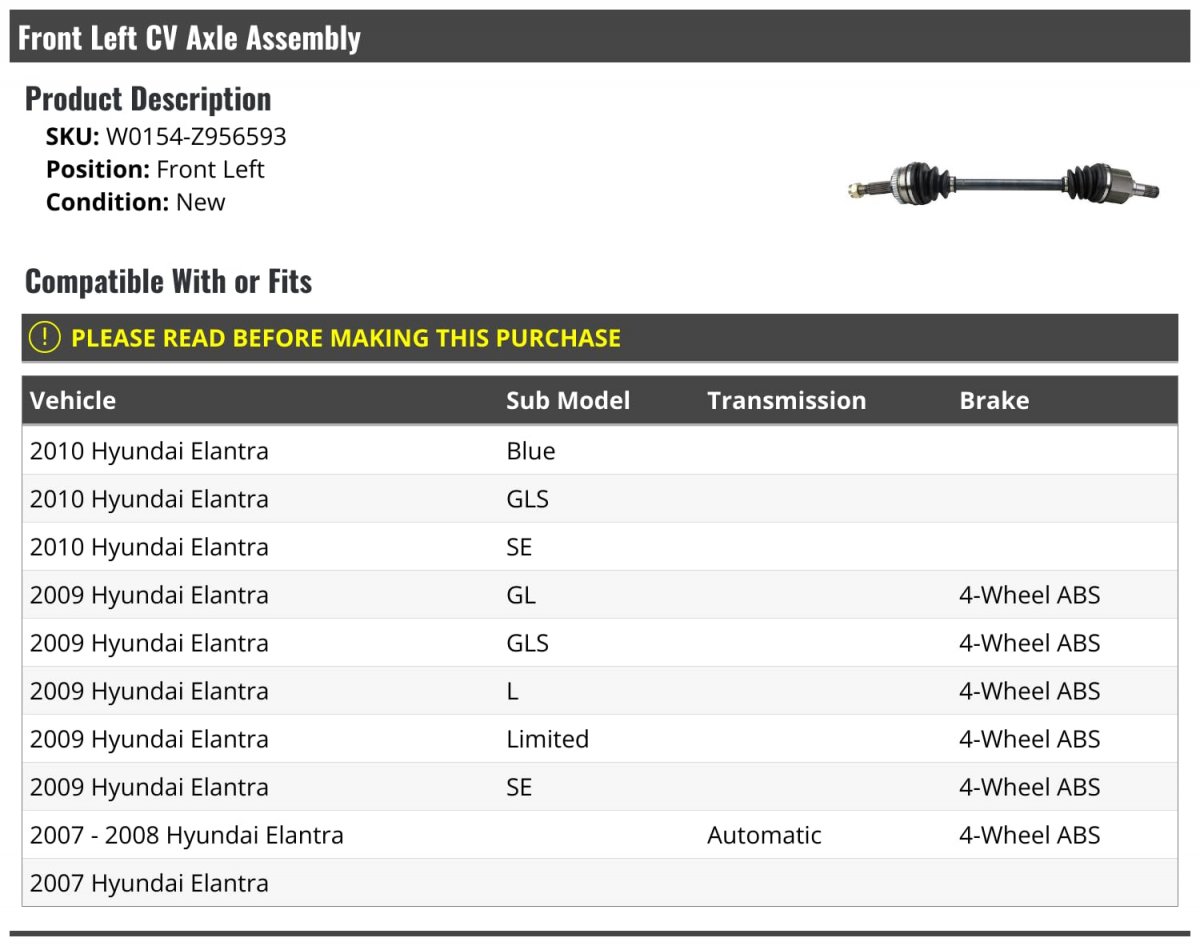Click the SKU number W0154-Z956593
The height and width of the screenshot is (946, 1200).
[x=196, y=137]
